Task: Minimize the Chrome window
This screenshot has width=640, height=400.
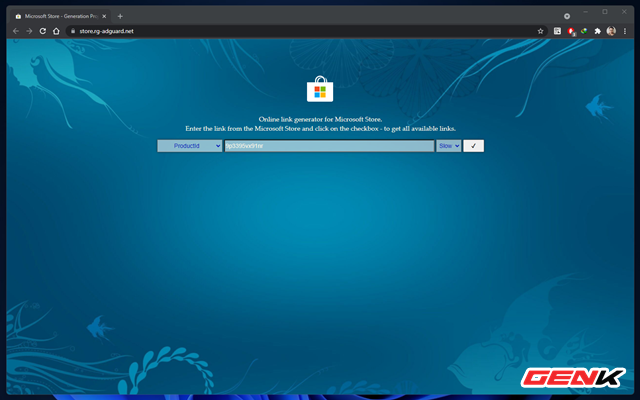Action: coord(585,12)
